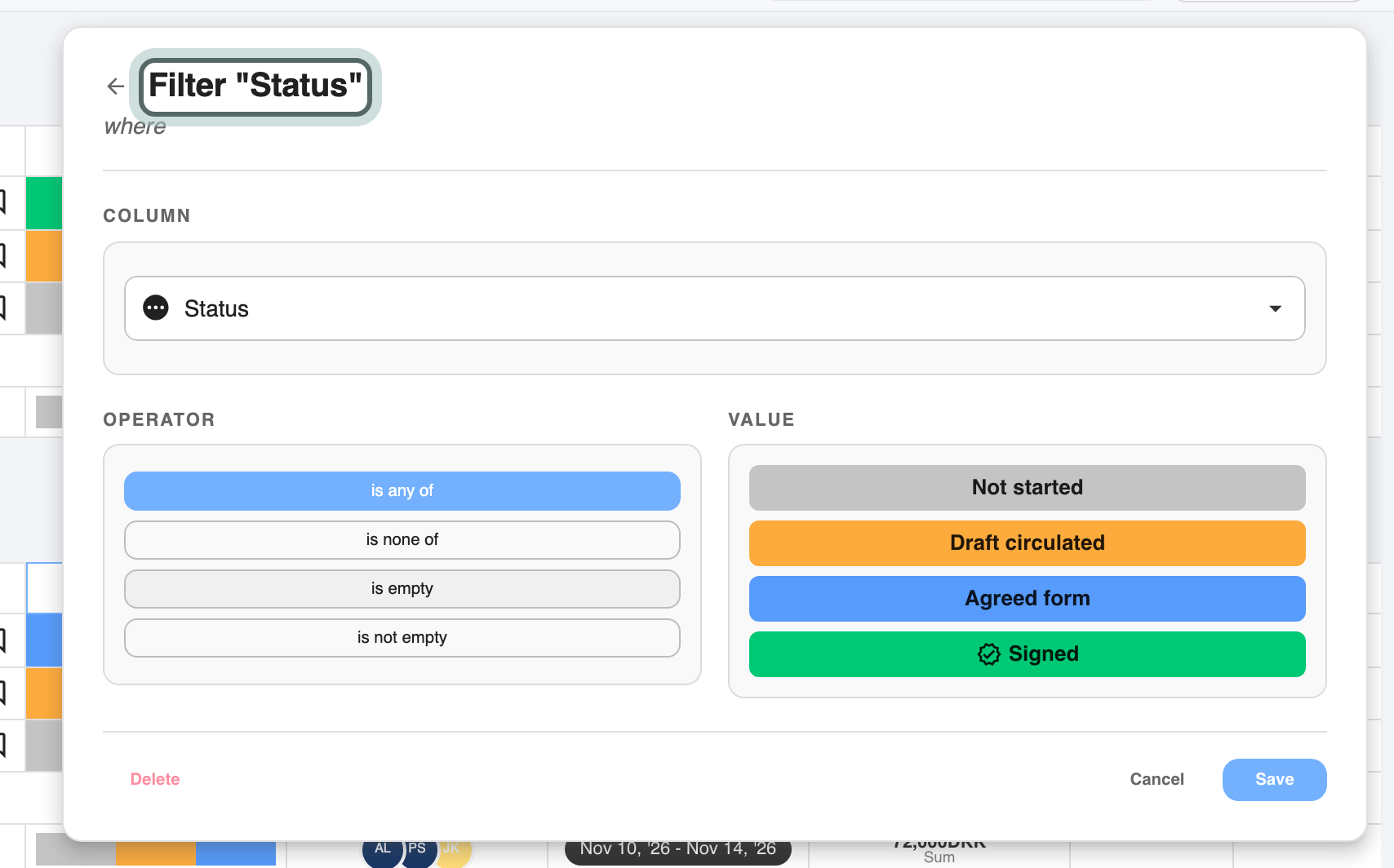Select the 'is none of' operator
Screen dimensions: 1394x868
tap(402, 540)
